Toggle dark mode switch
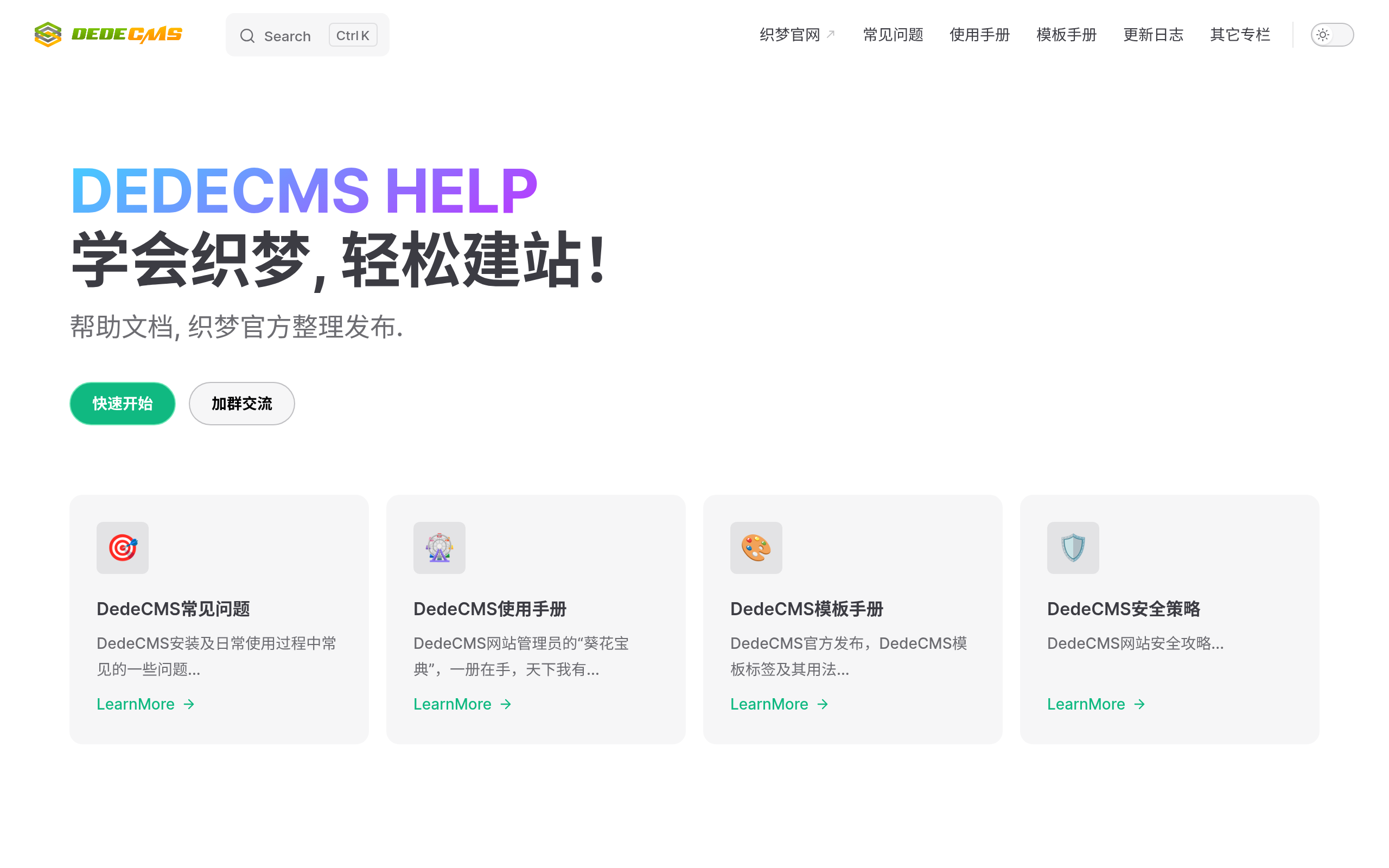The width and height of the screenshot is (1389, 868). [1332, 35]
